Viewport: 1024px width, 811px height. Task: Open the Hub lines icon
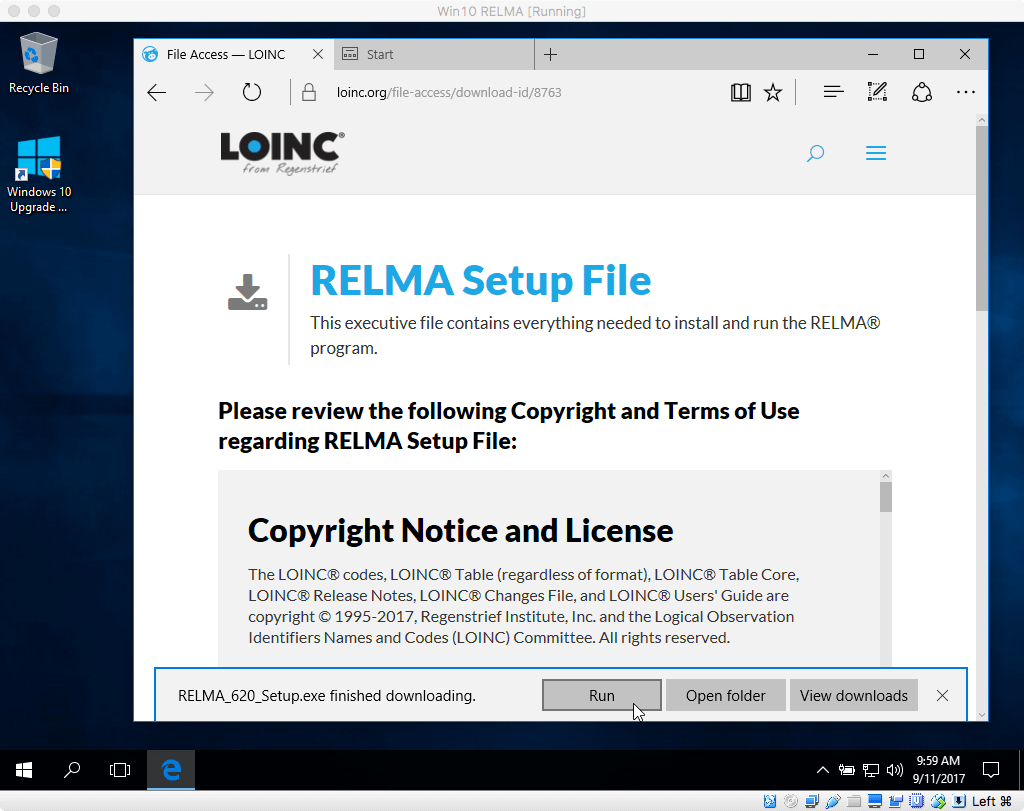(833, 92)
